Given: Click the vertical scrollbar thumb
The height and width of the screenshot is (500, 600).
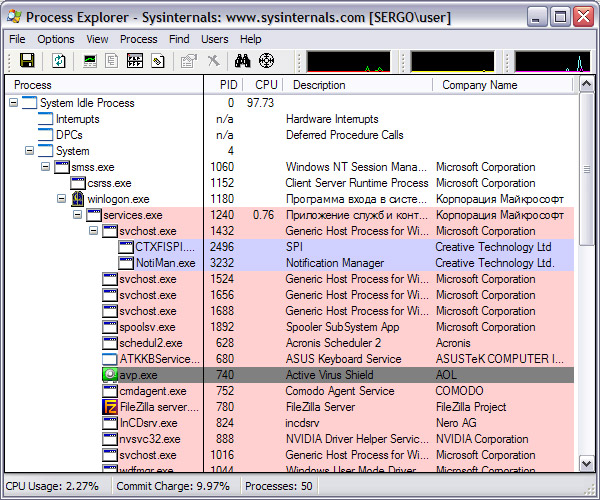Looking at the screenshot, I should [x=587, y=169].
